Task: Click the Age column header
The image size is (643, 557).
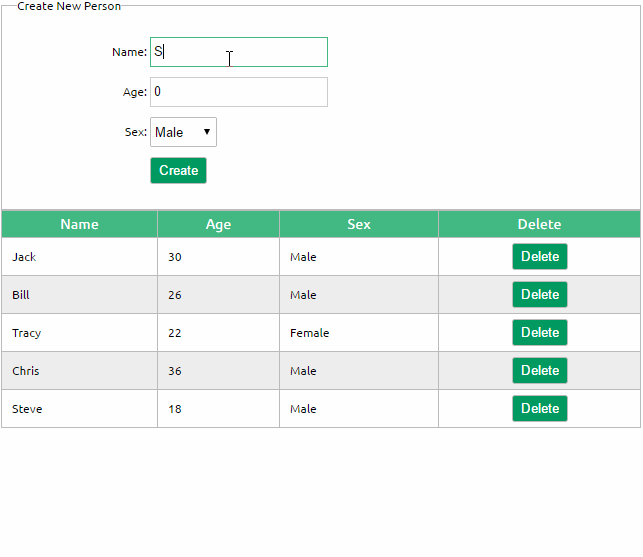Action: (219, 224)
